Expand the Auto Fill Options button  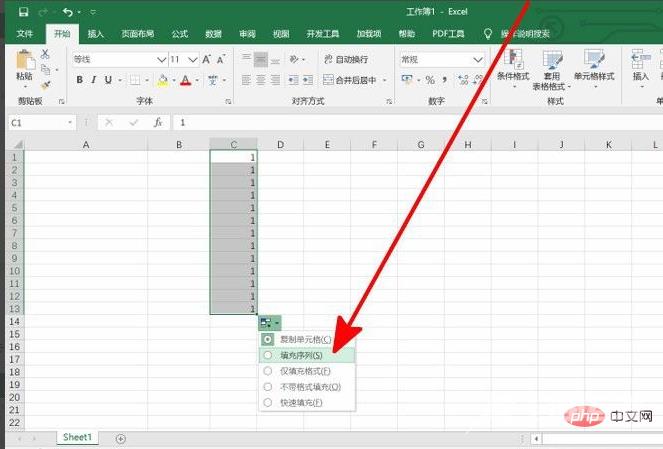pos(269,323)
